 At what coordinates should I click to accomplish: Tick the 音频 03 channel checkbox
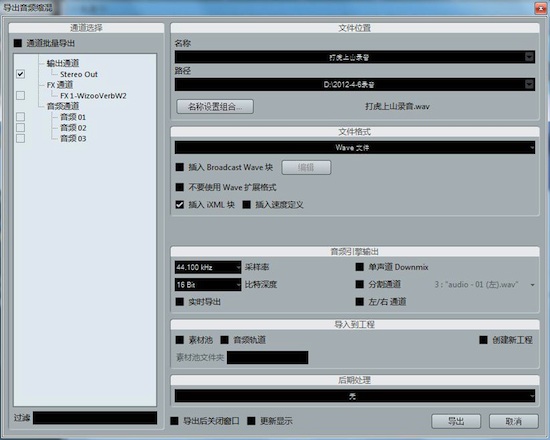pyautogui.click(x=20, y=138)
